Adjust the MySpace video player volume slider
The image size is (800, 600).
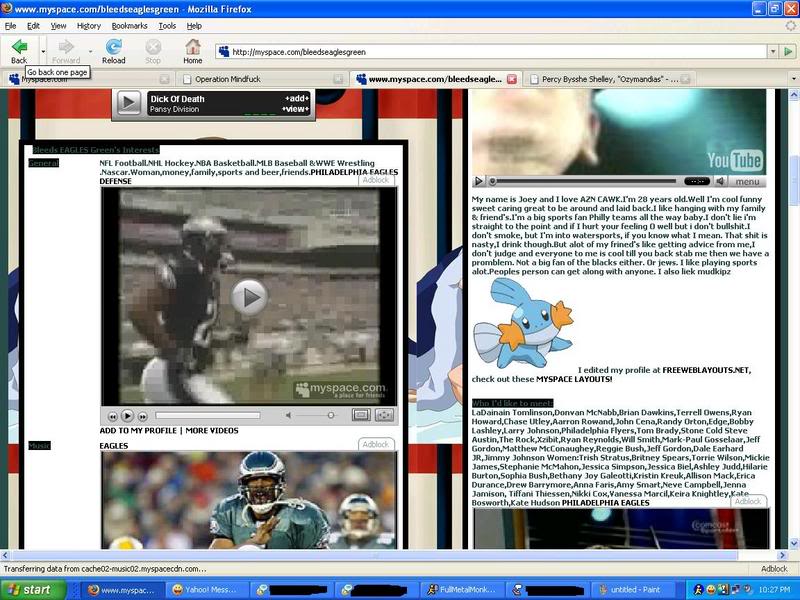(x=331, y=415)
